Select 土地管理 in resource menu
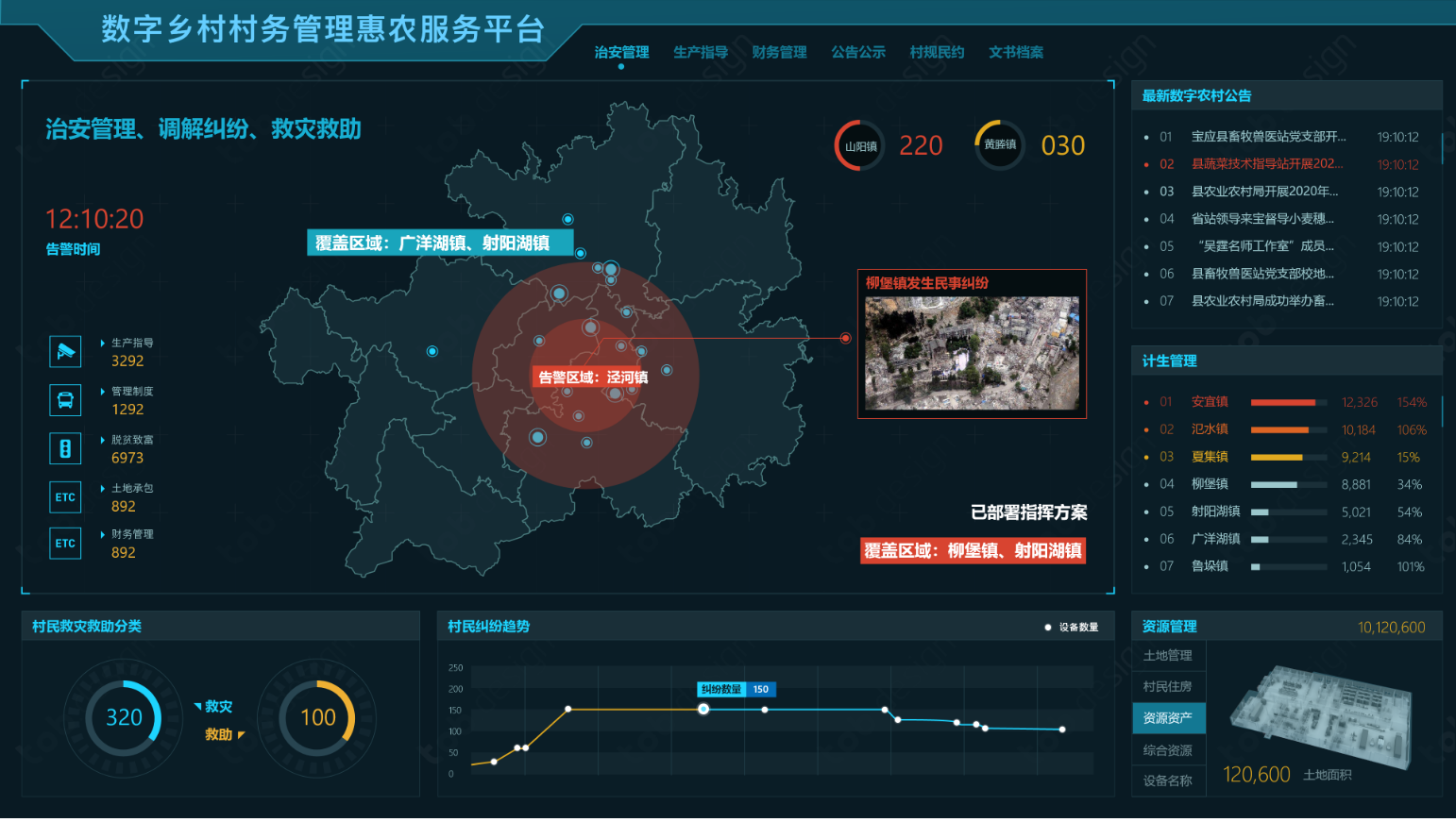 click(x=1168, y=655)
